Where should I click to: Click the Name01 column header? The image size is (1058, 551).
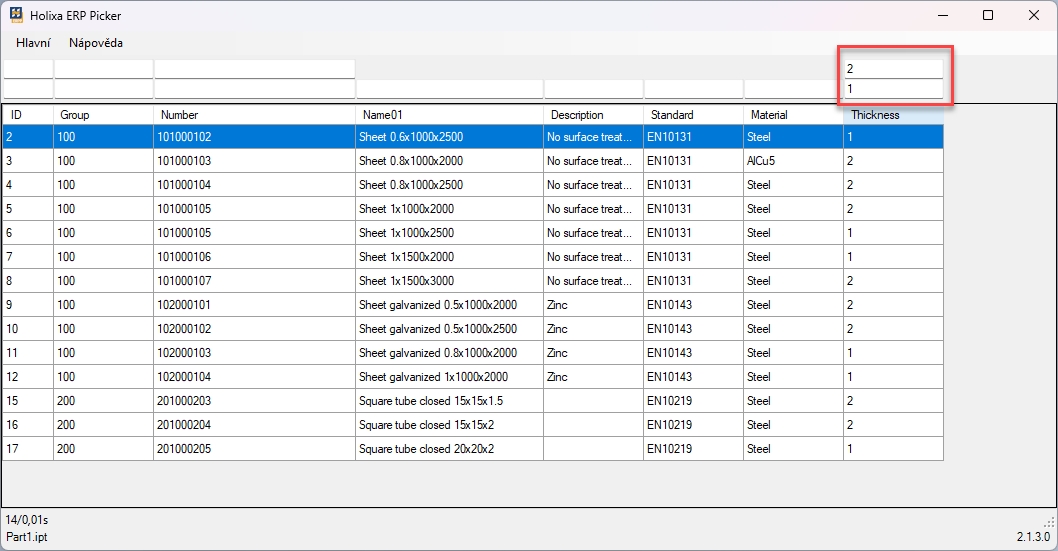(x=449, y=115)
